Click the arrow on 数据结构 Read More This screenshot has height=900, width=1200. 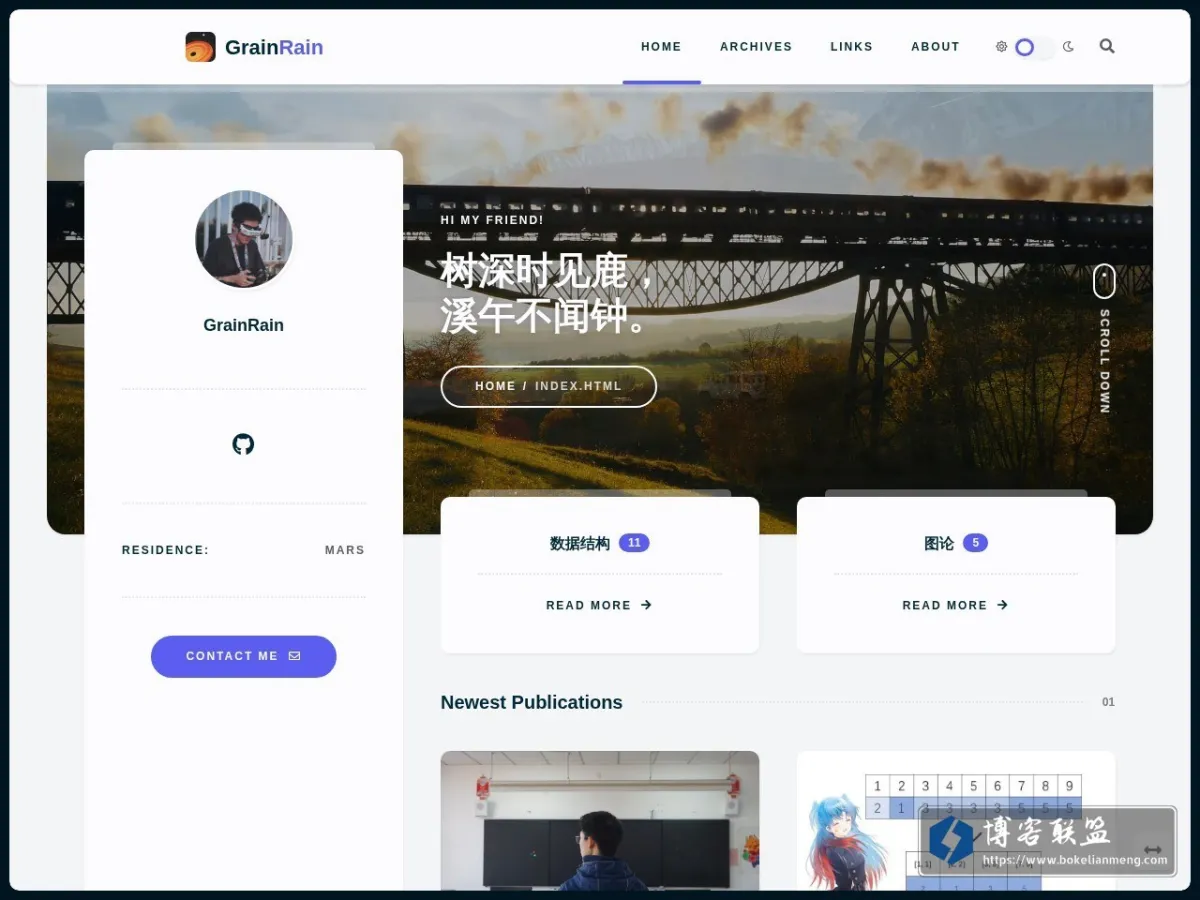click(x=646, y=605)
